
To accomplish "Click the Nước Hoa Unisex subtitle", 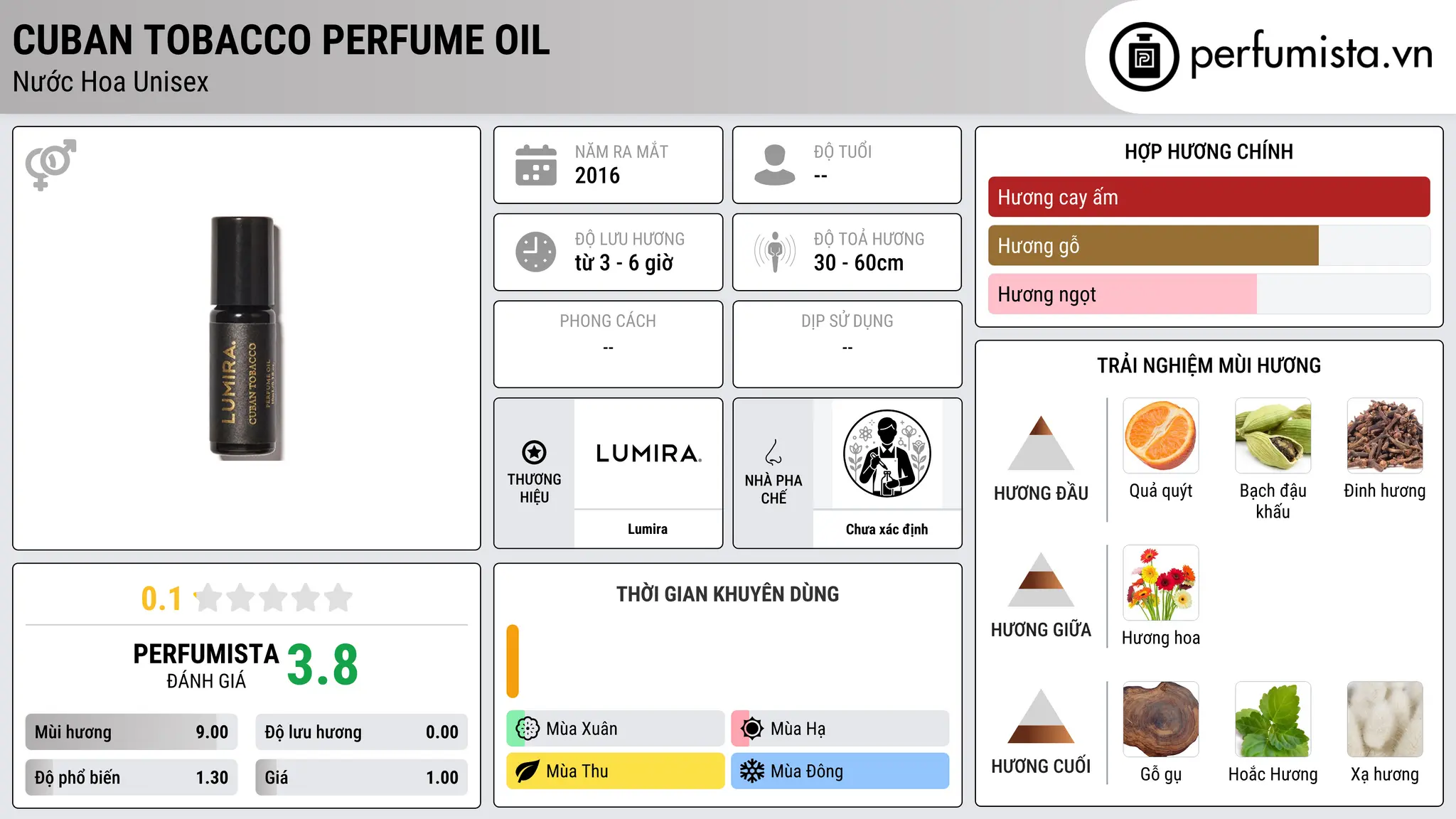I will coord(111,82).
